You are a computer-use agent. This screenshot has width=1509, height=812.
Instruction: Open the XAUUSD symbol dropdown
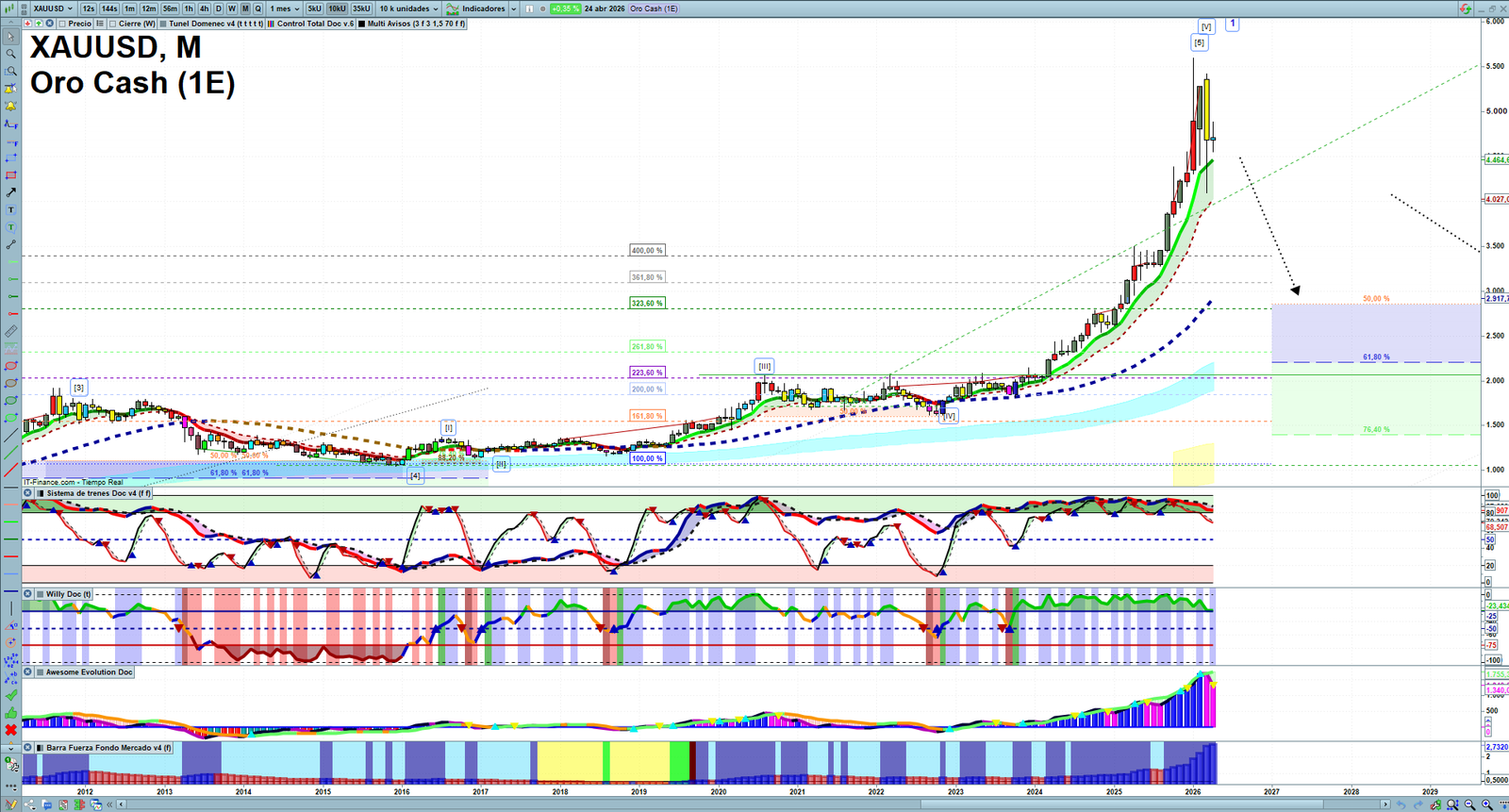point(53,8)
